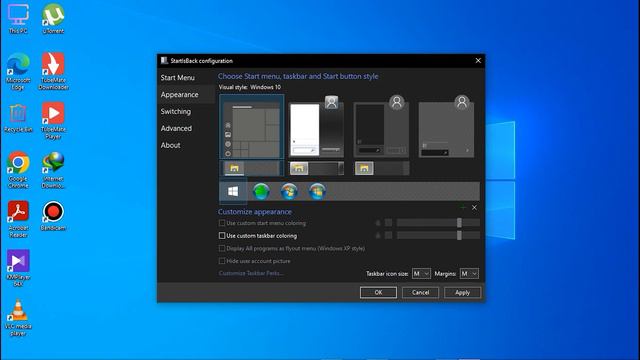Screen dimensions: 640x360
Task: Open Bandicam desktop shortcut
Action: 53,216
